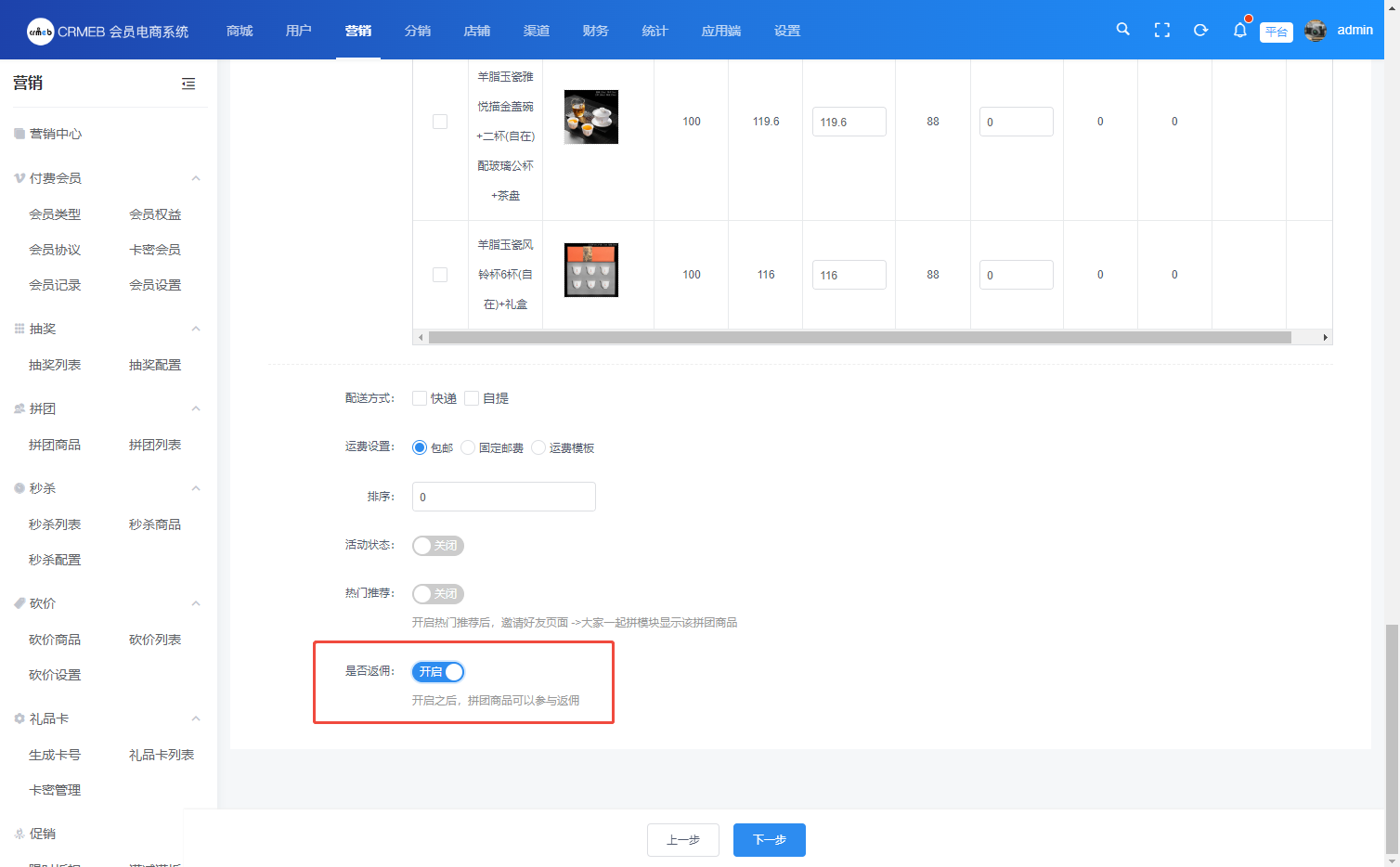1400x867 pixels.
Task: Open the 统计 top menu
Action: (655, 31)
